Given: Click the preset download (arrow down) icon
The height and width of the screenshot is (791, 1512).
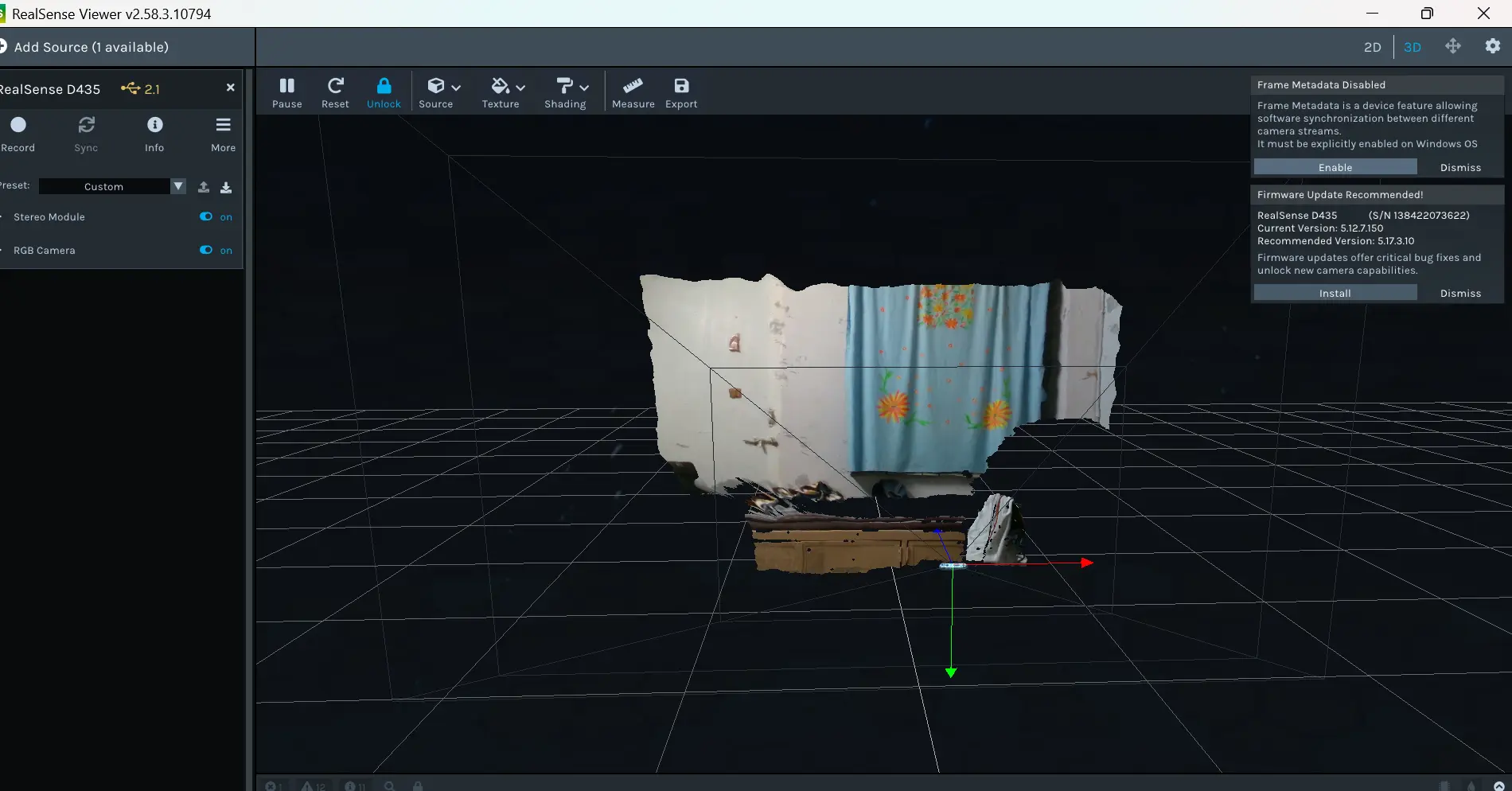Looking at the screenshot, I should point(226,187).
